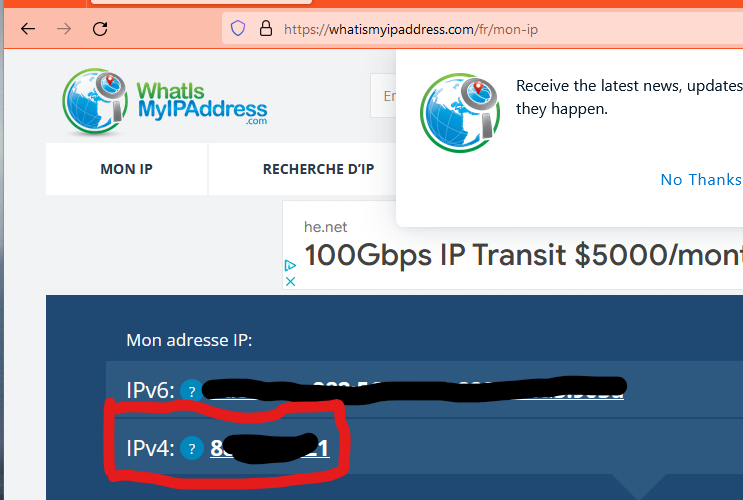
Task: Go back using the browser back arrow
Action: pos(28,29)
